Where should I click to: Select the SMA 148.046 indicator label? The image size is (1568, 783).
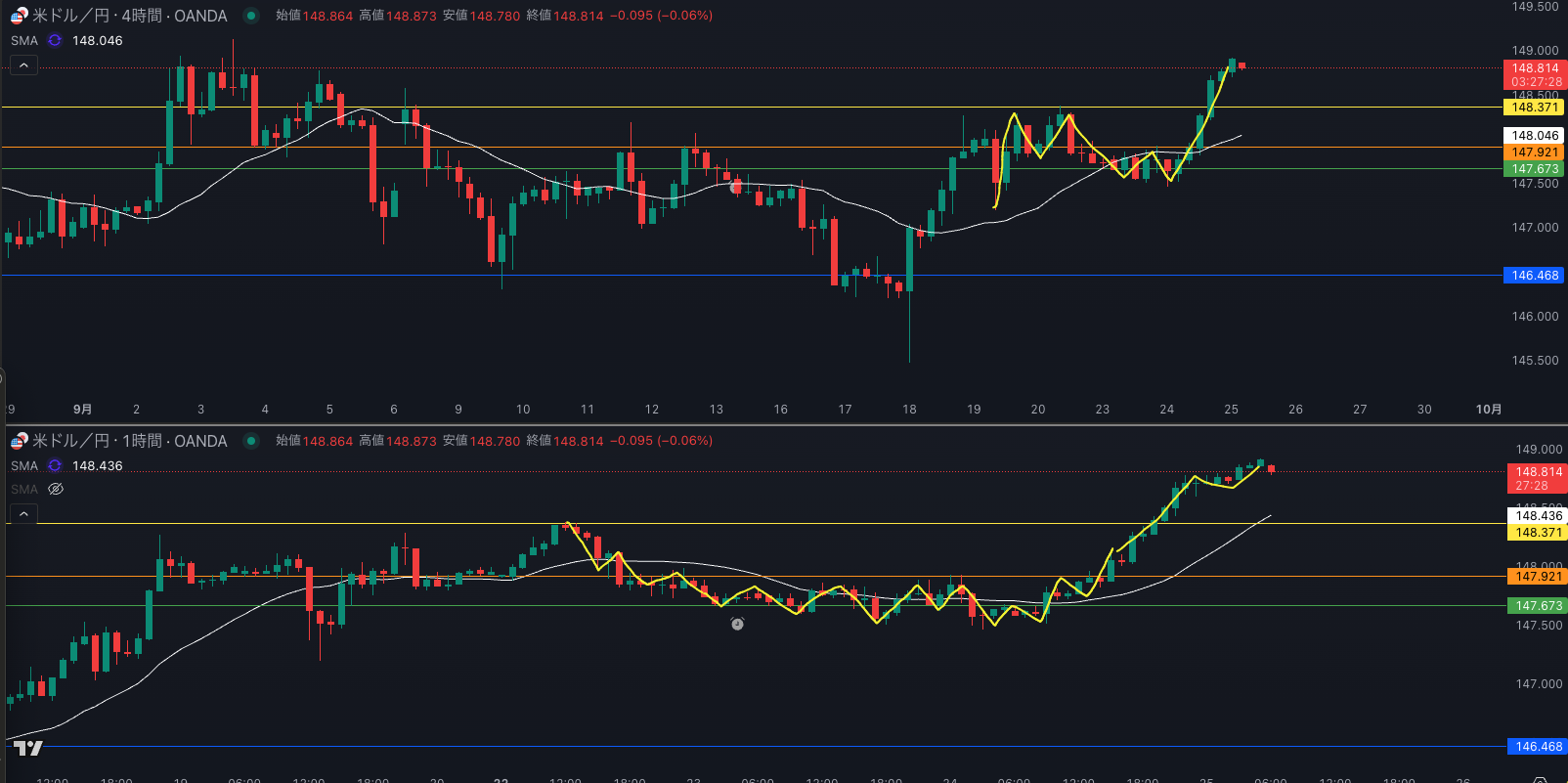tap(97, 40)
